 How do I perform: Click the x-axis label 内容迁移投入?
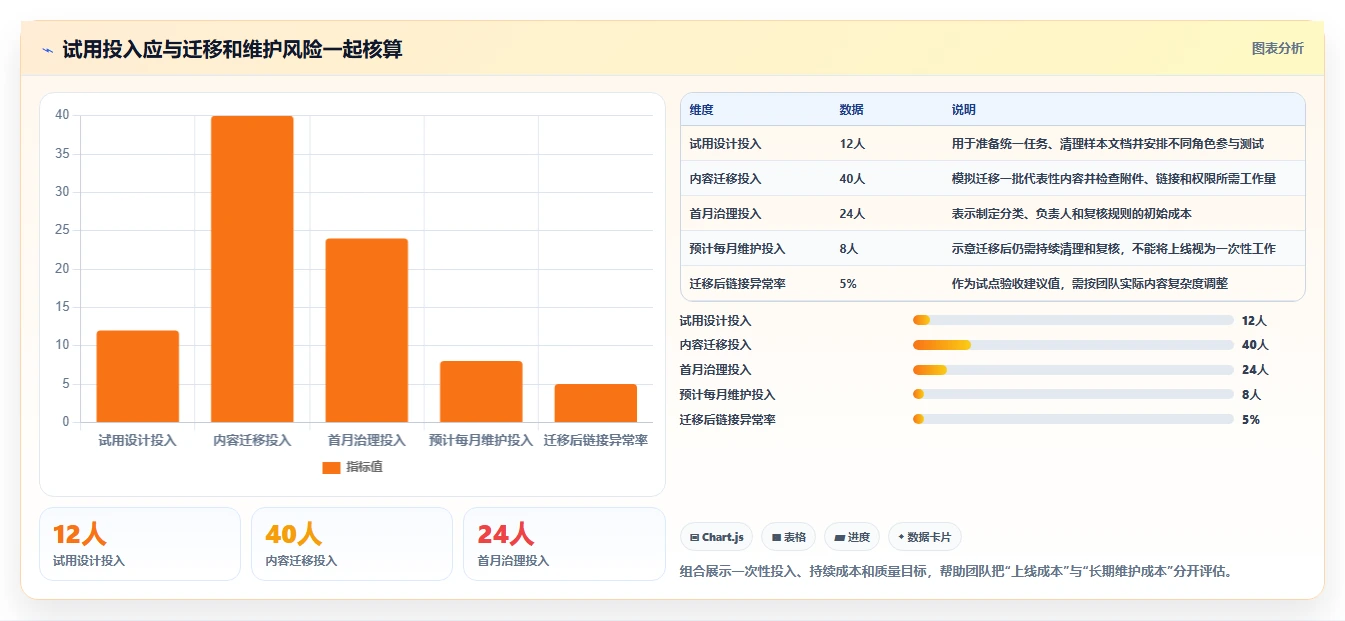pyautogui.click(x=252, y=441)
